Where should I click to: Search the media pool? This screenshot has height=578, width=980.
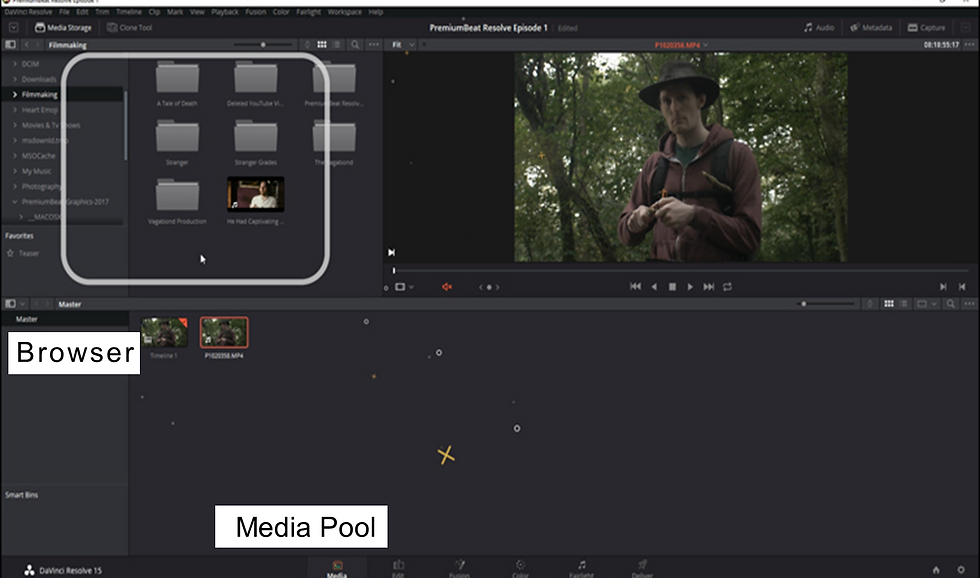(x=951, y=304)
